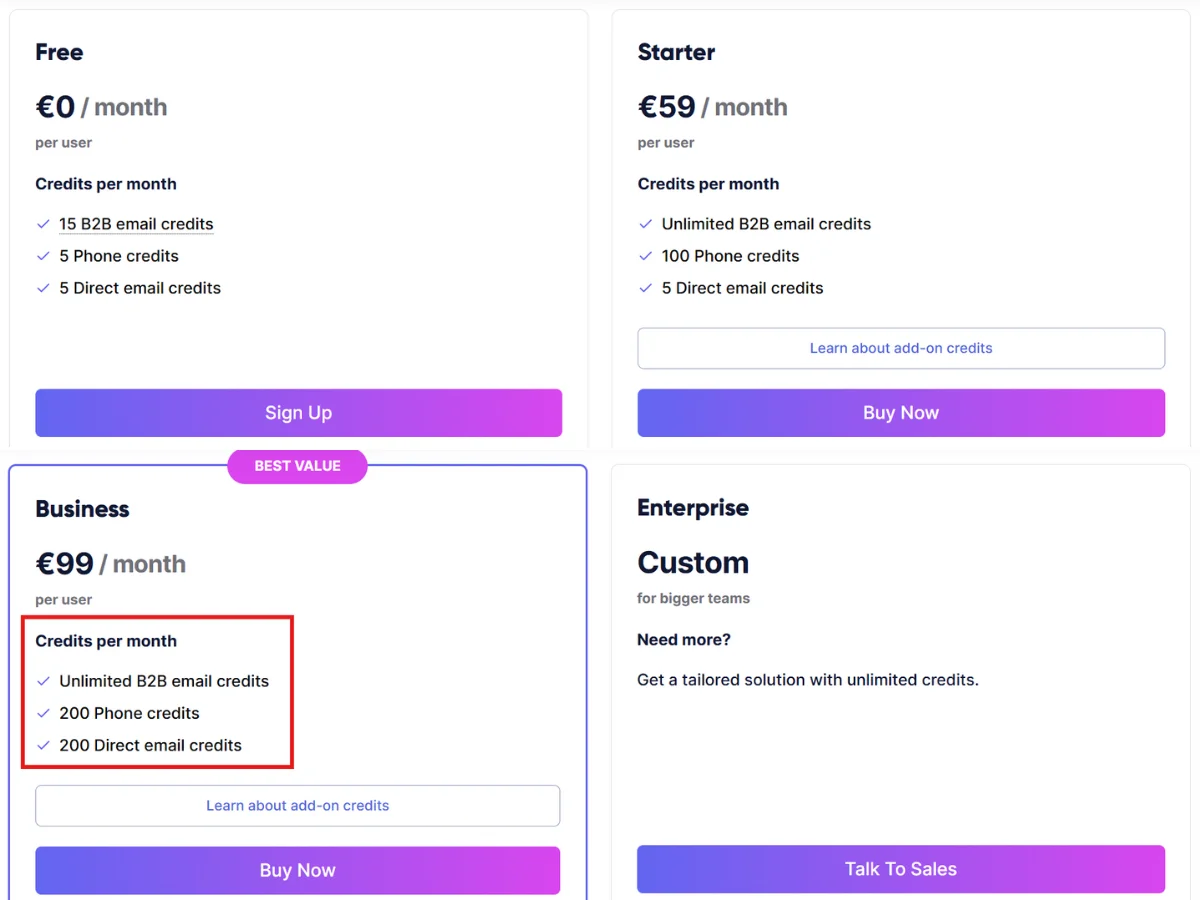Click the checkmark next to 100 Phone credits
This screenshot has height=900, width=1200.
point(646,256)
